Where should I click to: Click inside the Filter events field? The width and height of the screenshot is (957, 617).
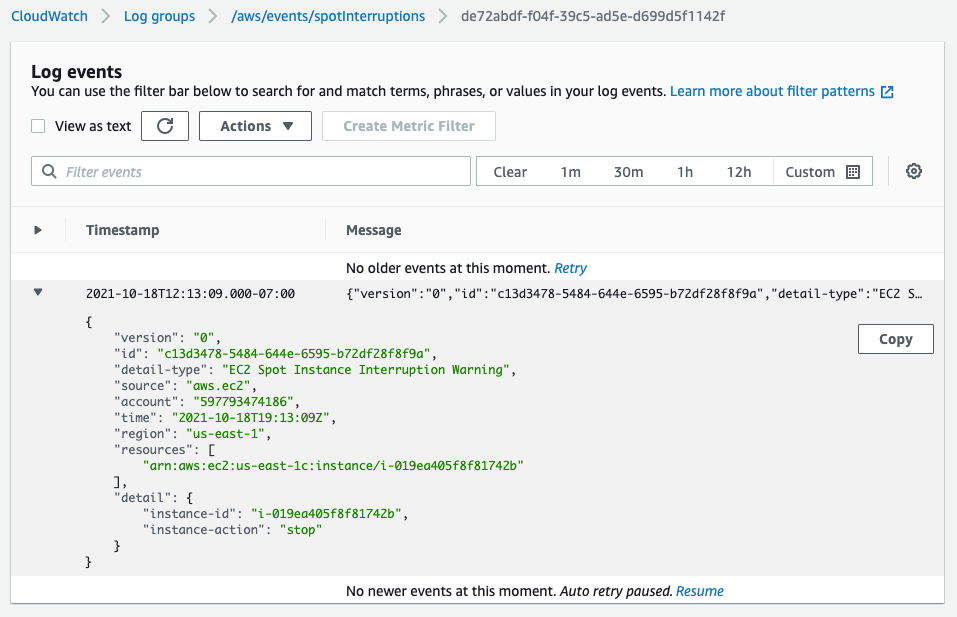pos(250,171)
